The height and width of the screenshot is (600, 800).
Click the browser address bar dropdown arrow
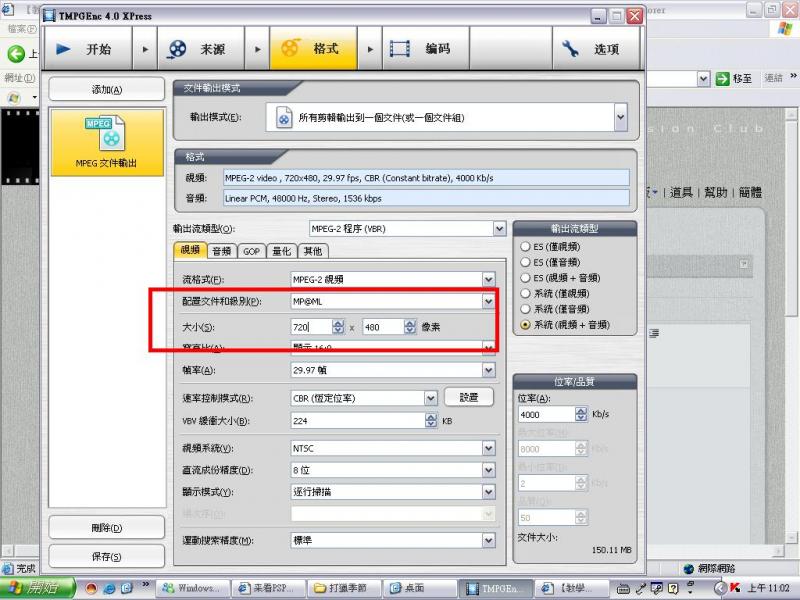pyautogui.click(x=704, y=79)
